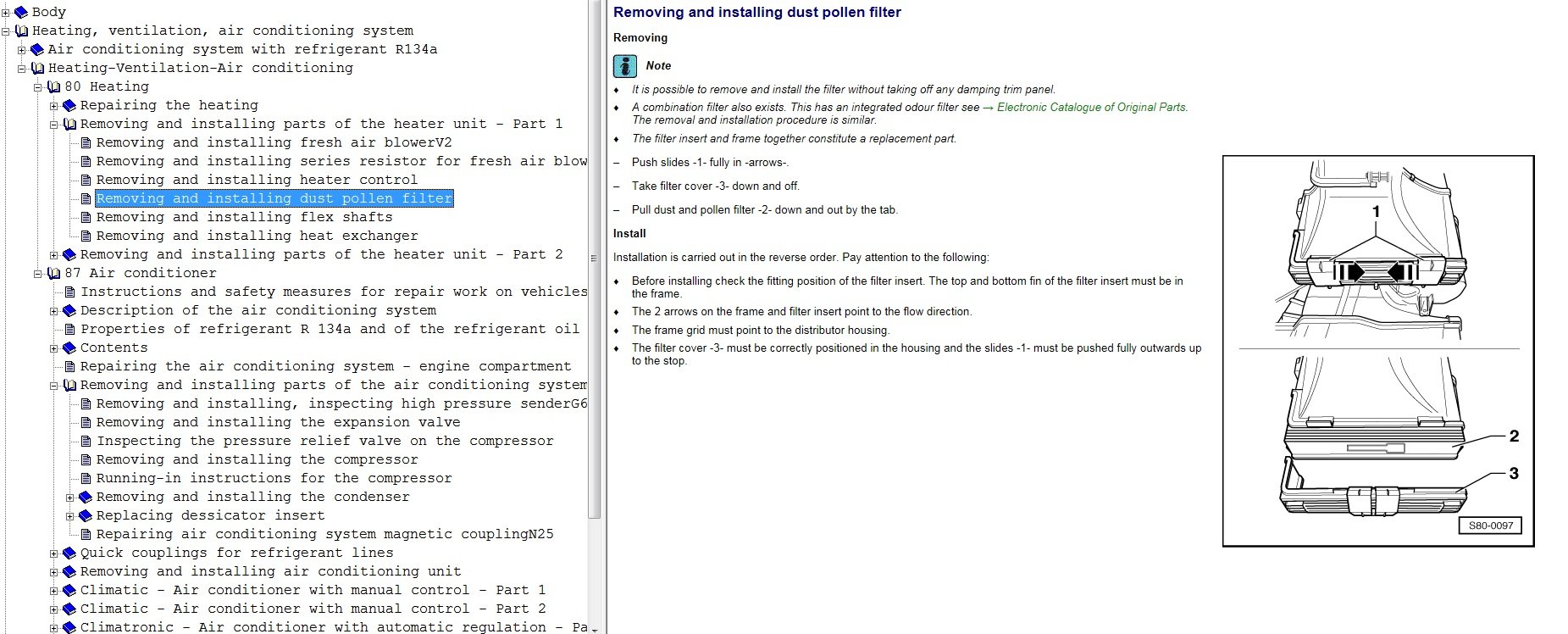Select Removing and installing dust pollen filter

click(x=274, y=199)
